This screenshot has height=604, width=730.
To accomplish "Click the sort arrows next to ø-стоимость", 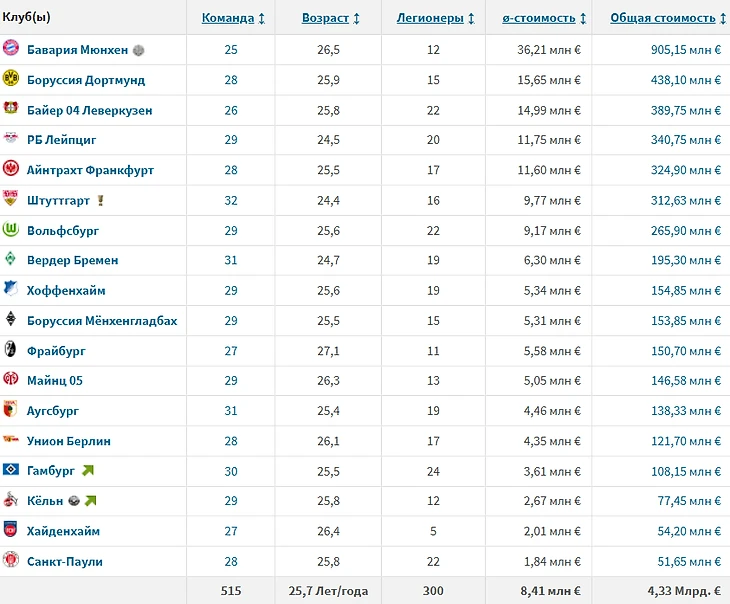I will (x=583, y=19).
